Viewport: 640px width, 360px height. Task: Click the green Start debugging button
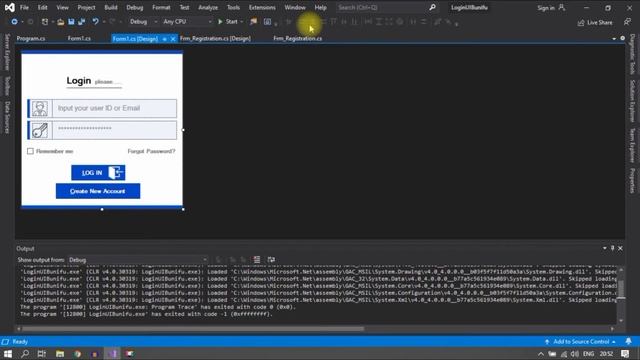coord(228,22)
